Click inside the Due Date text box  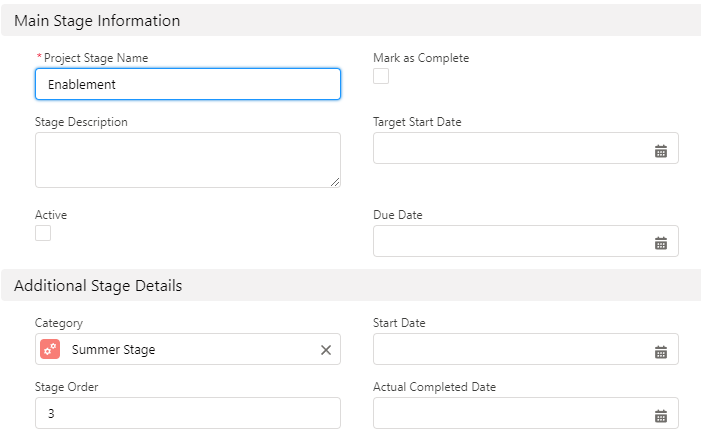(x=510, y=241)
